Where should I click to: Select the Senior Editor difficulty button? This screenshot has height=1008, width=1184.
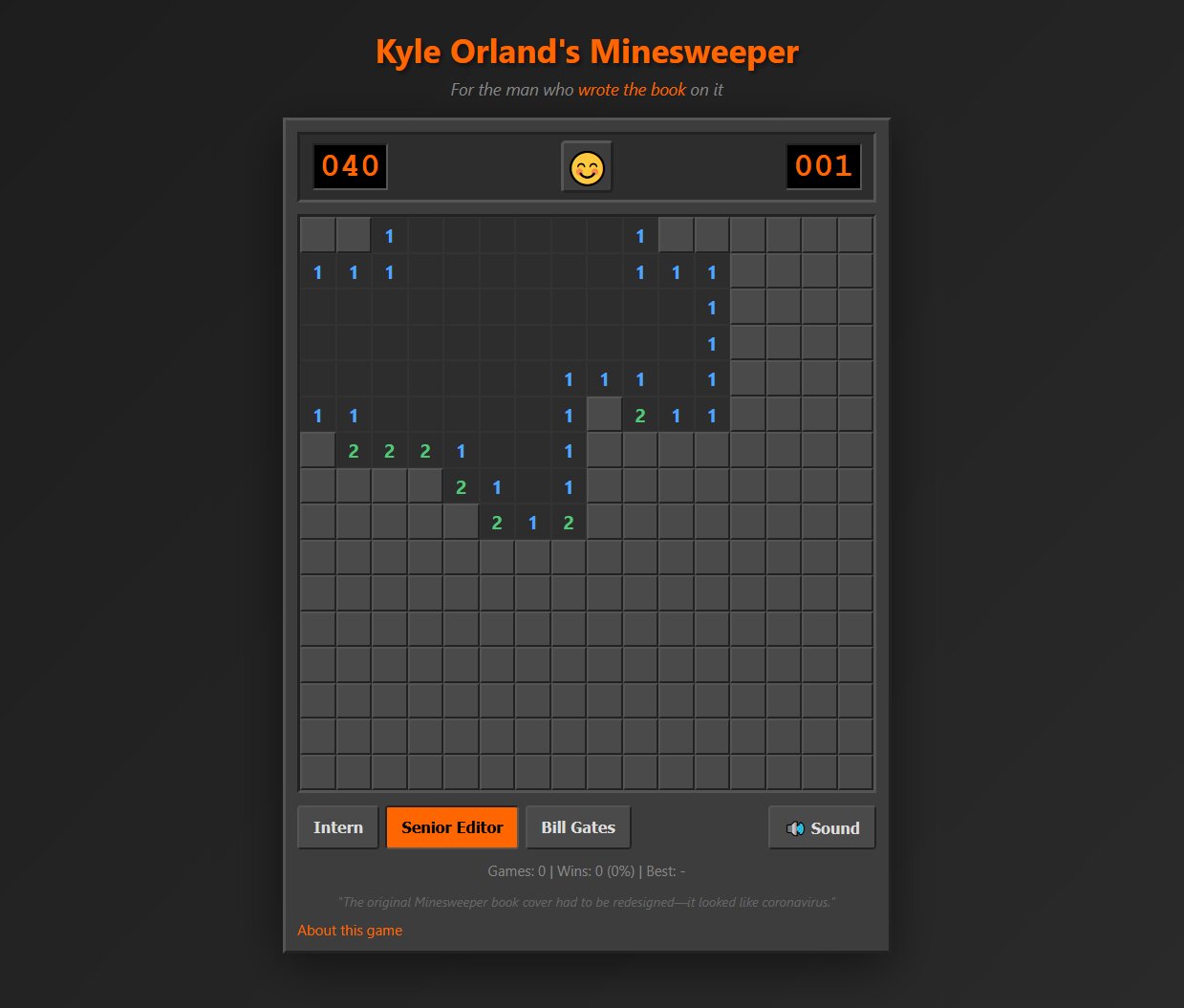452,826
